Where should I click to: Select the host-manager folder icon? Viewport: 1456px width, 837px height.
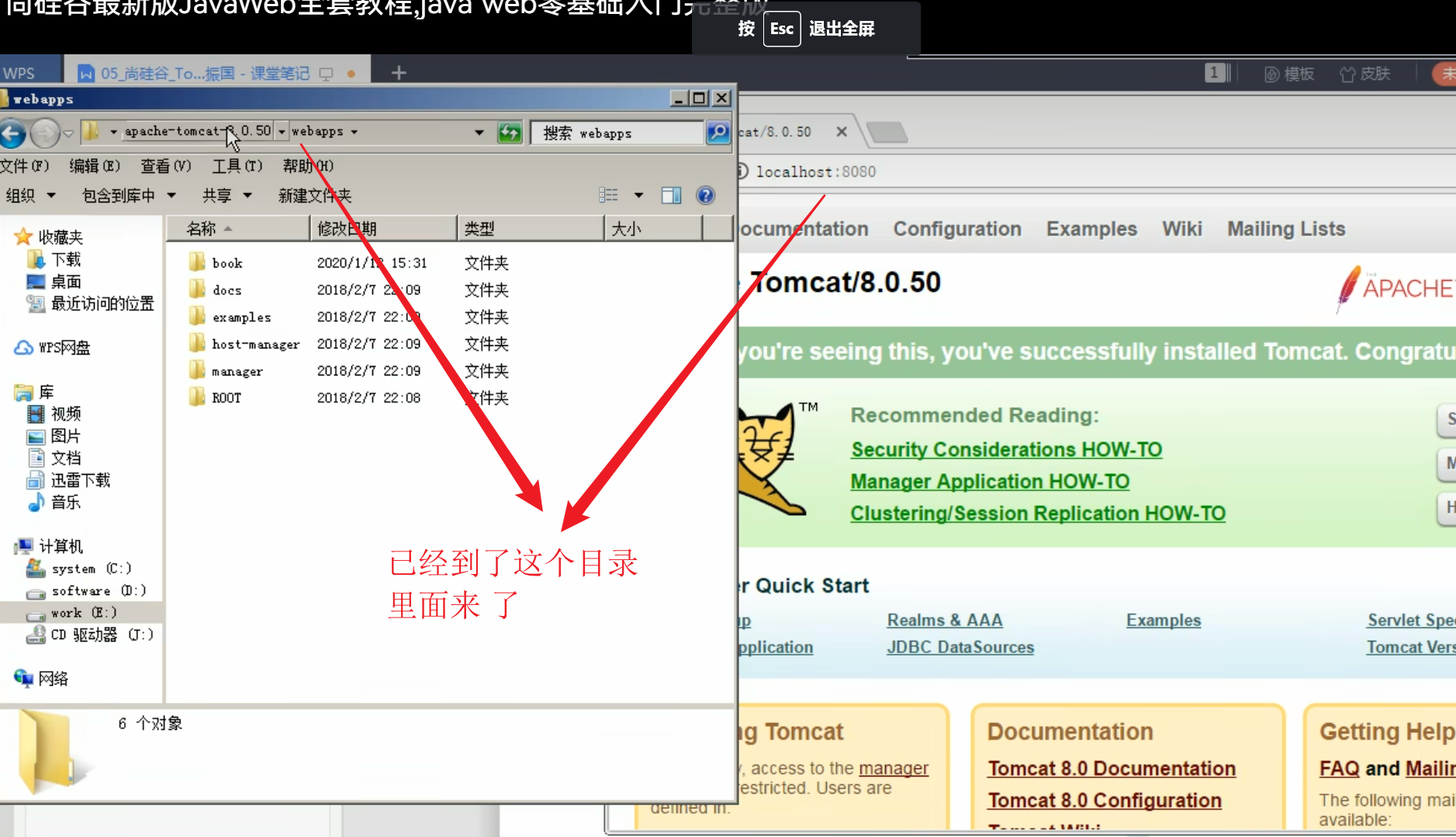tap(197, 344)
